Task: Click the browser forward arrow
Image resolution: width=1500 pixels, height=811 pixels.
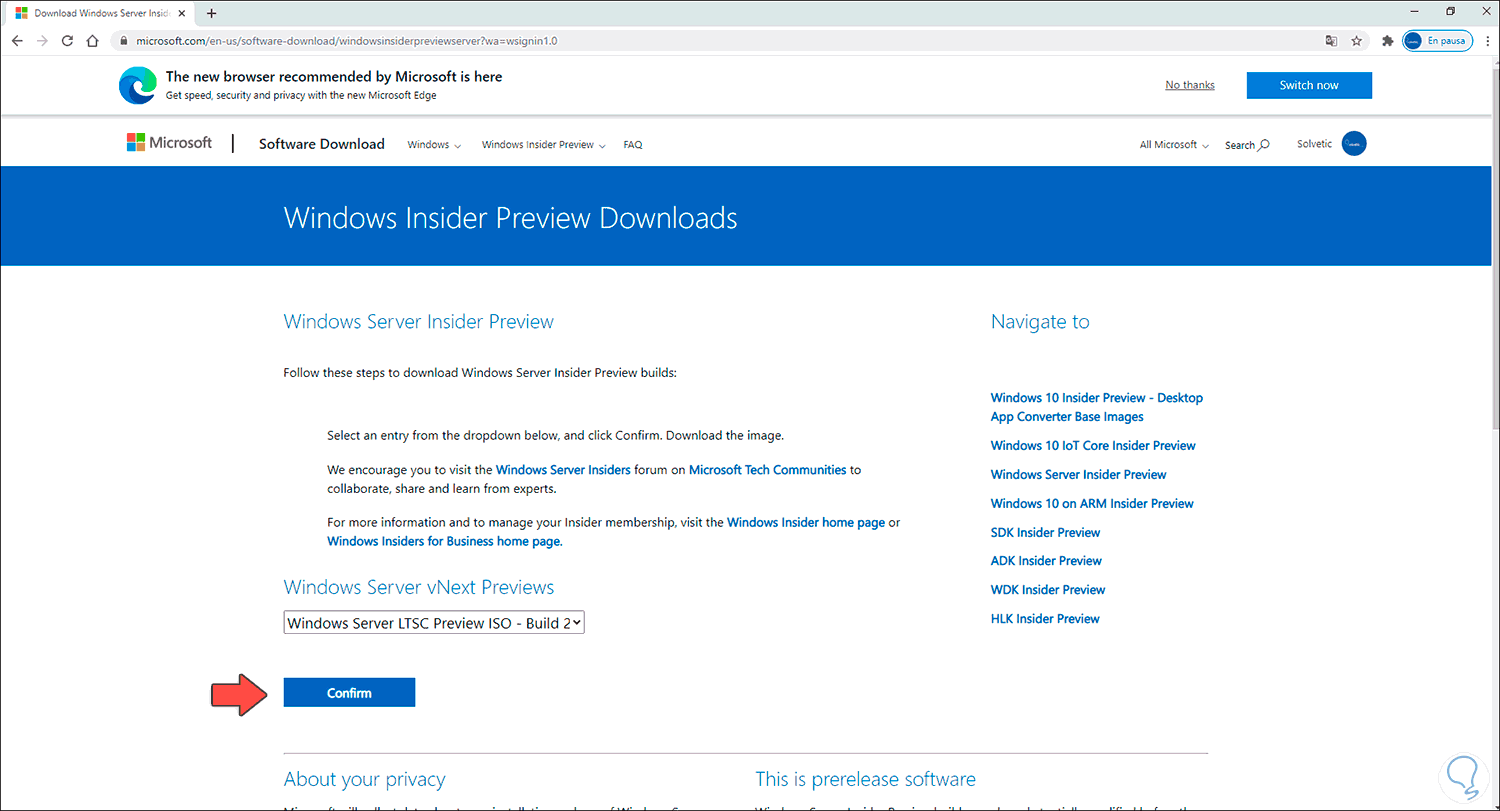Action: click(x=42, y=41)
